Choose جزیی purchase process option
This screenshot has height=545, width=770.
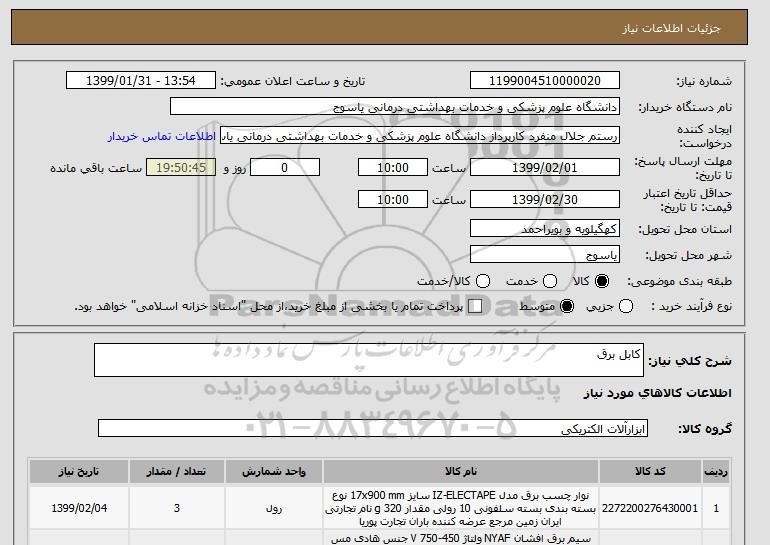point(626,306)
